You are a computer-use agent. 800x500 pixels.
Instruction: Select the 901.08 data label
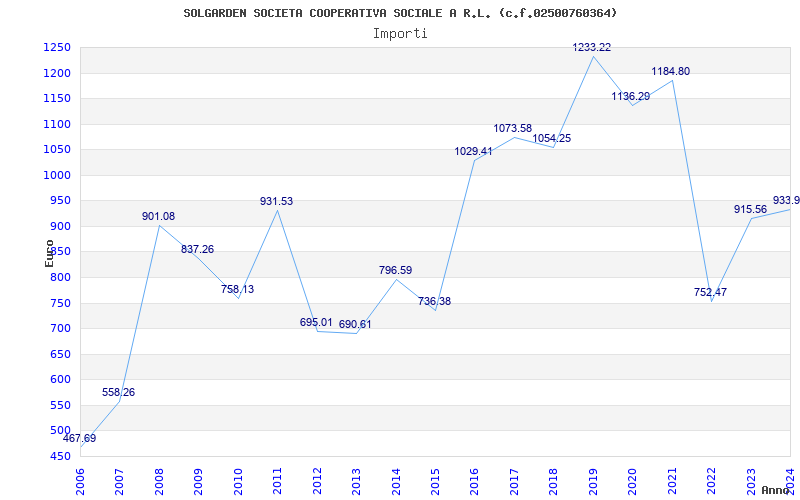tap(158, 216)
